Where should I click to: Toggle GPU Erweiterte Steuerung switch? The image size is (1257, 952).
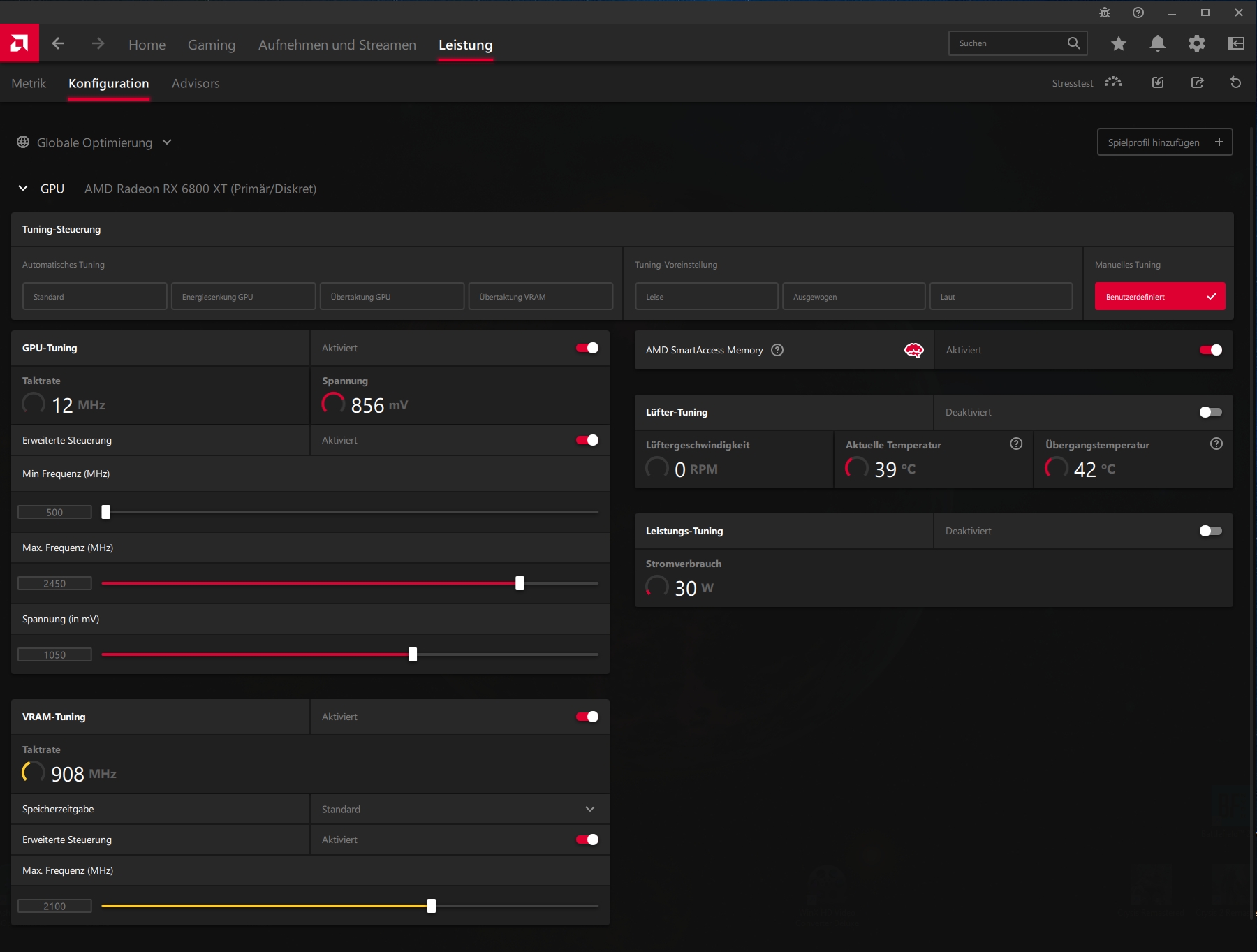click(x=587, y=440)
